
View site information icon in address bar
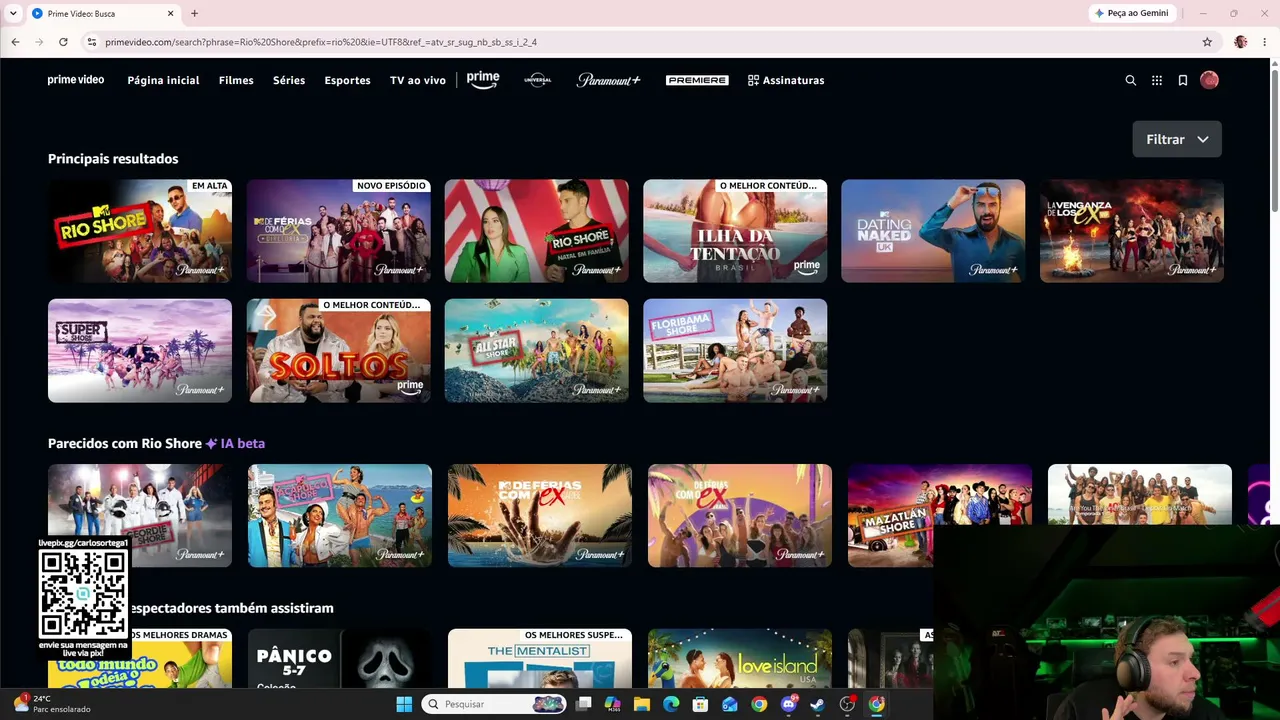[92, 42]
